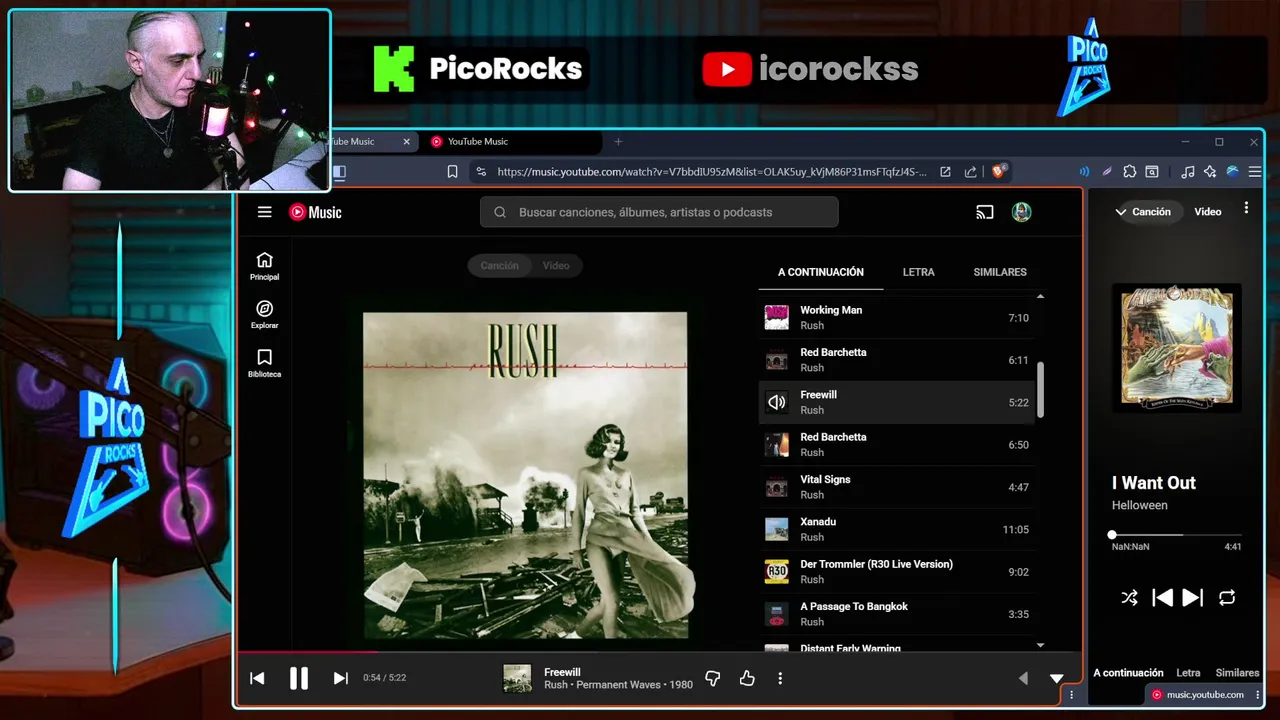Open side panel Similares tab
Image resolution: width=1280 pixels, height=720 pixels.
click(x=1237, y=673)
